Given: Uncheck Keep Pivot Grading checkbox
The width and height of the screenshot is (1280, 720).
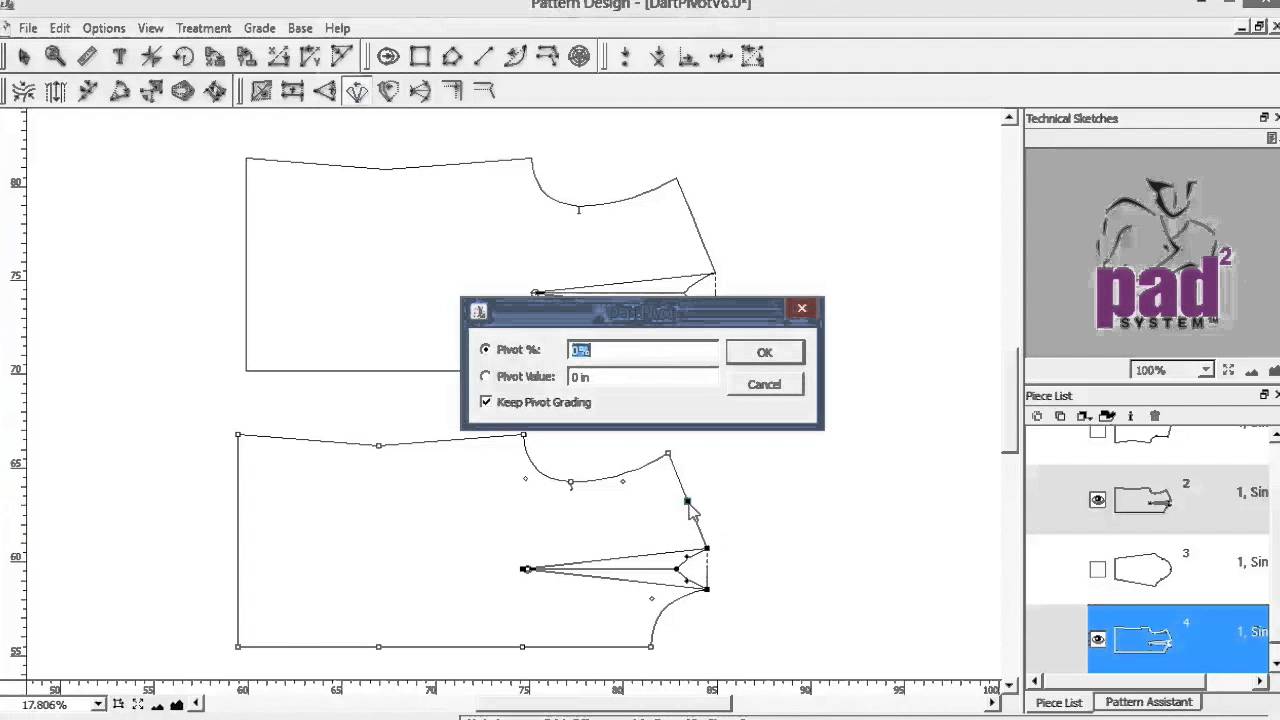Looking at the screenshot, I should click(x=486, y=402).
